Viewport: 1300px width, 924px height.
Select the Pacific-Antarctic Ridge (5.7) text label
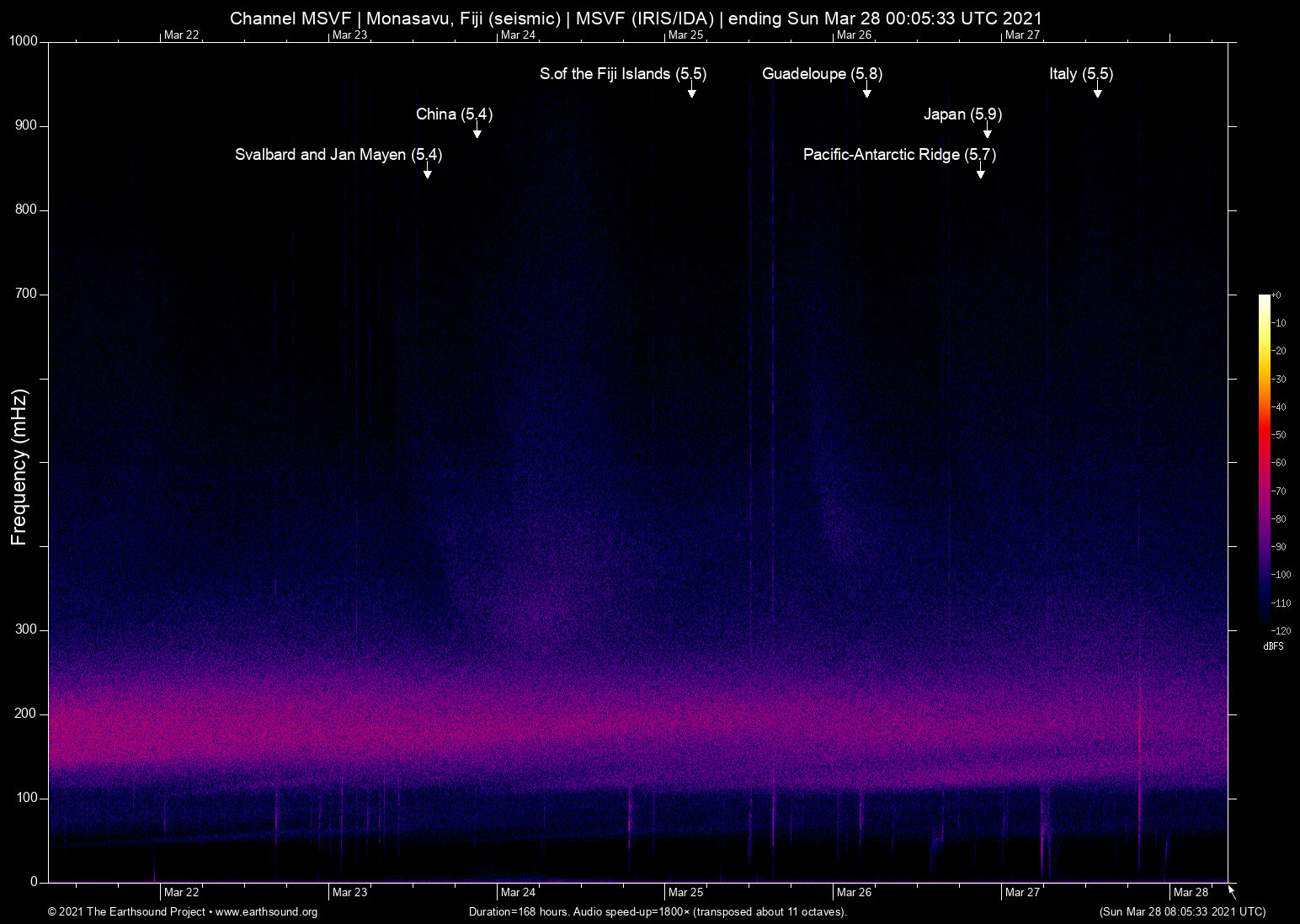click(x=899, y=155)
